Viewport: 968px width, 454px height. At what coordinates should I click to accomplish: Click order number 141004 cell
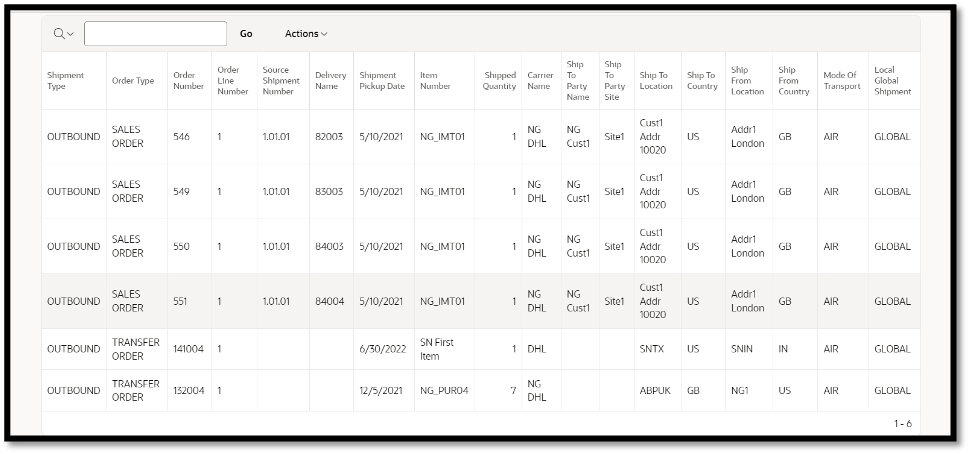(187, 349)
